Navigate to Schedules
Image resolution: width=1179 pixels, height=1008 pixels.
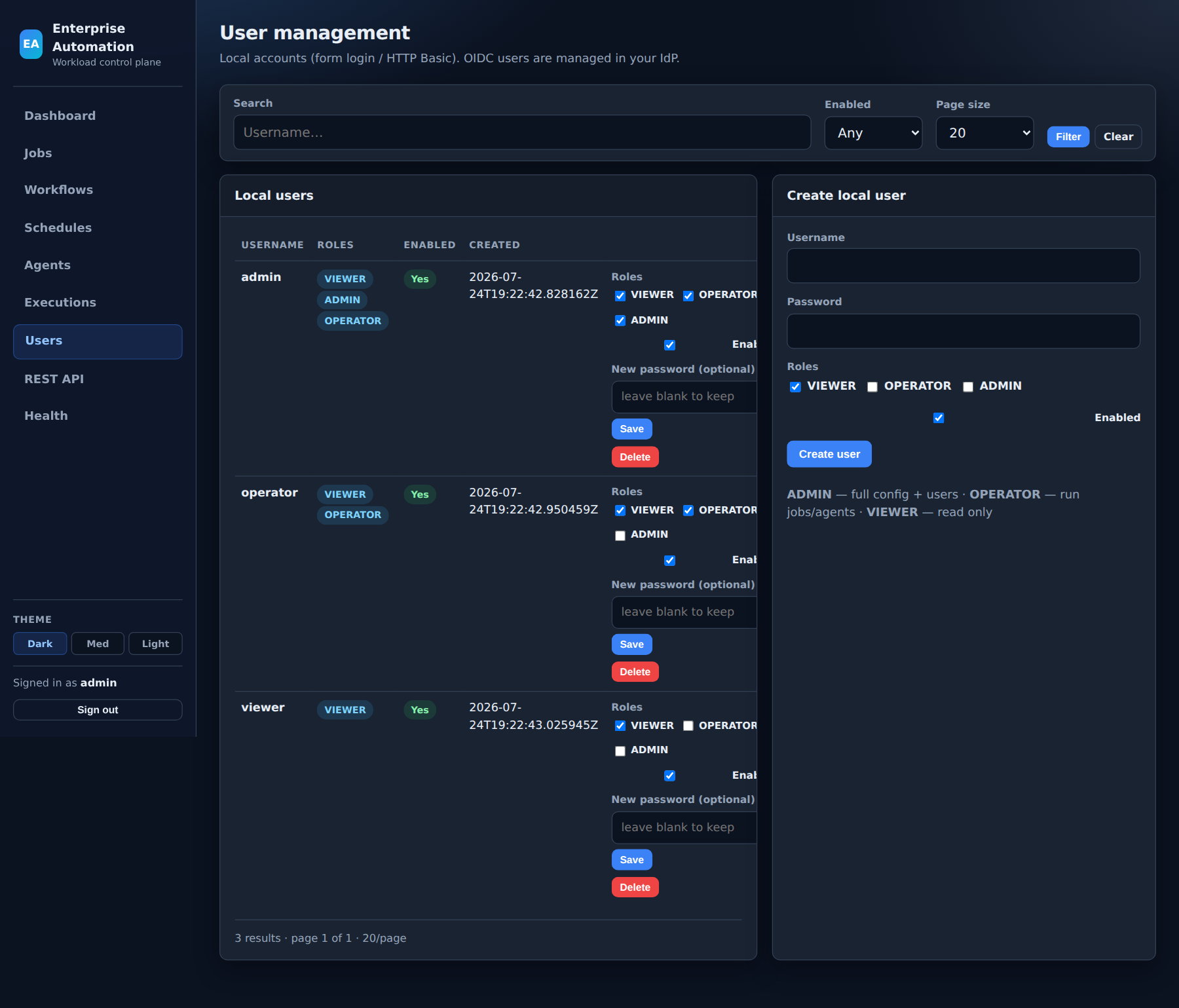coord(98,228)
